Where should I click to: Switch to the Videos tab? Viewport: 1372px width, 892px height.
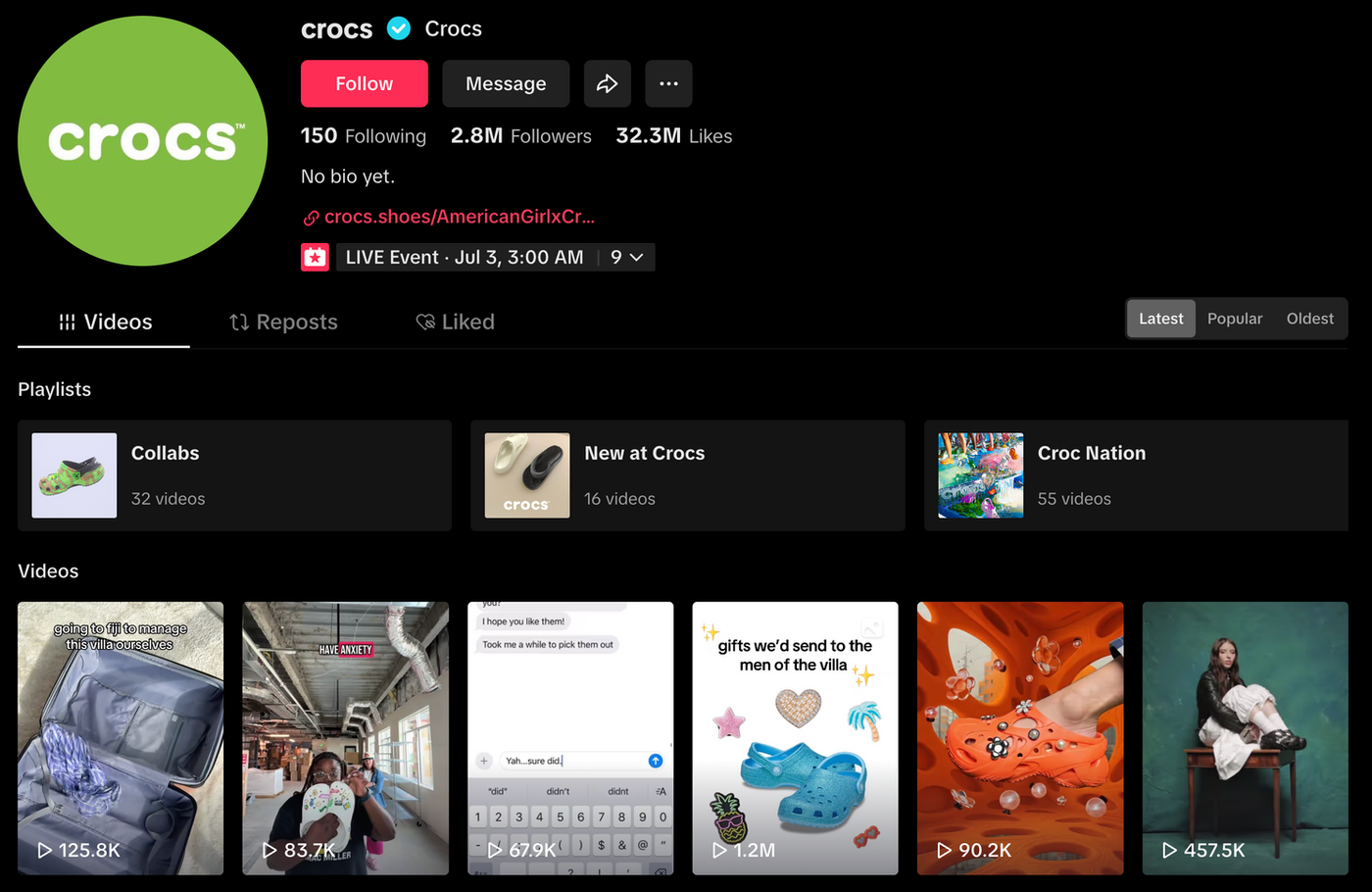(x=104, y=322)
